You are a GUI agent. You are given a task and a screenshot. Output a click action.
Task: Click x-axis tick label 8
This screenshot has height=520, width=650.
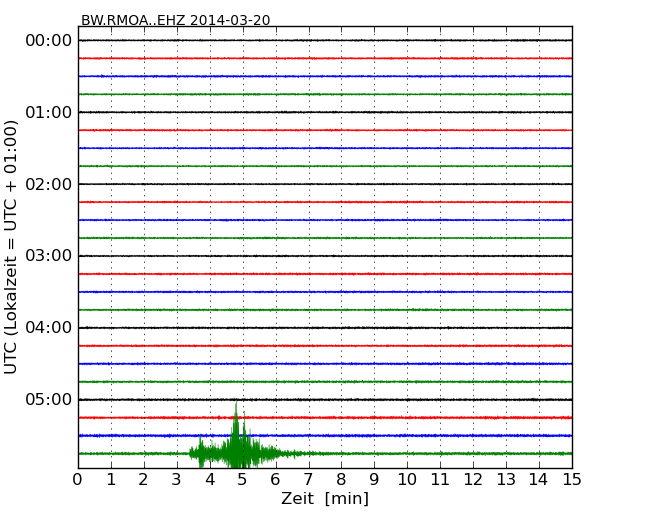click(x=341, y=480)
